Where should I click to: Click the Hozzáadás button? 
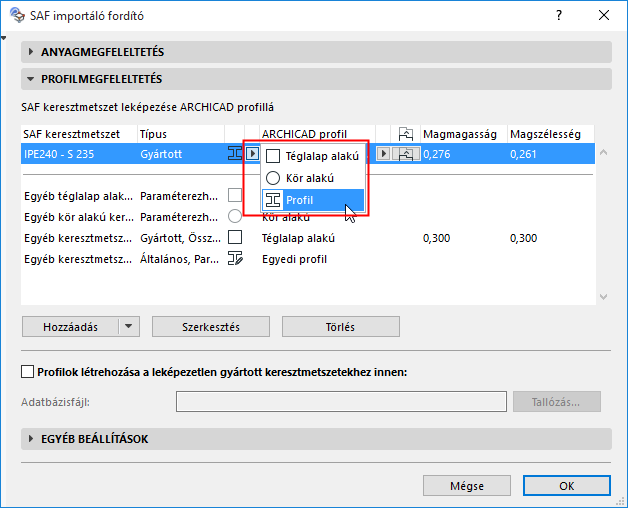pos(70,327)
